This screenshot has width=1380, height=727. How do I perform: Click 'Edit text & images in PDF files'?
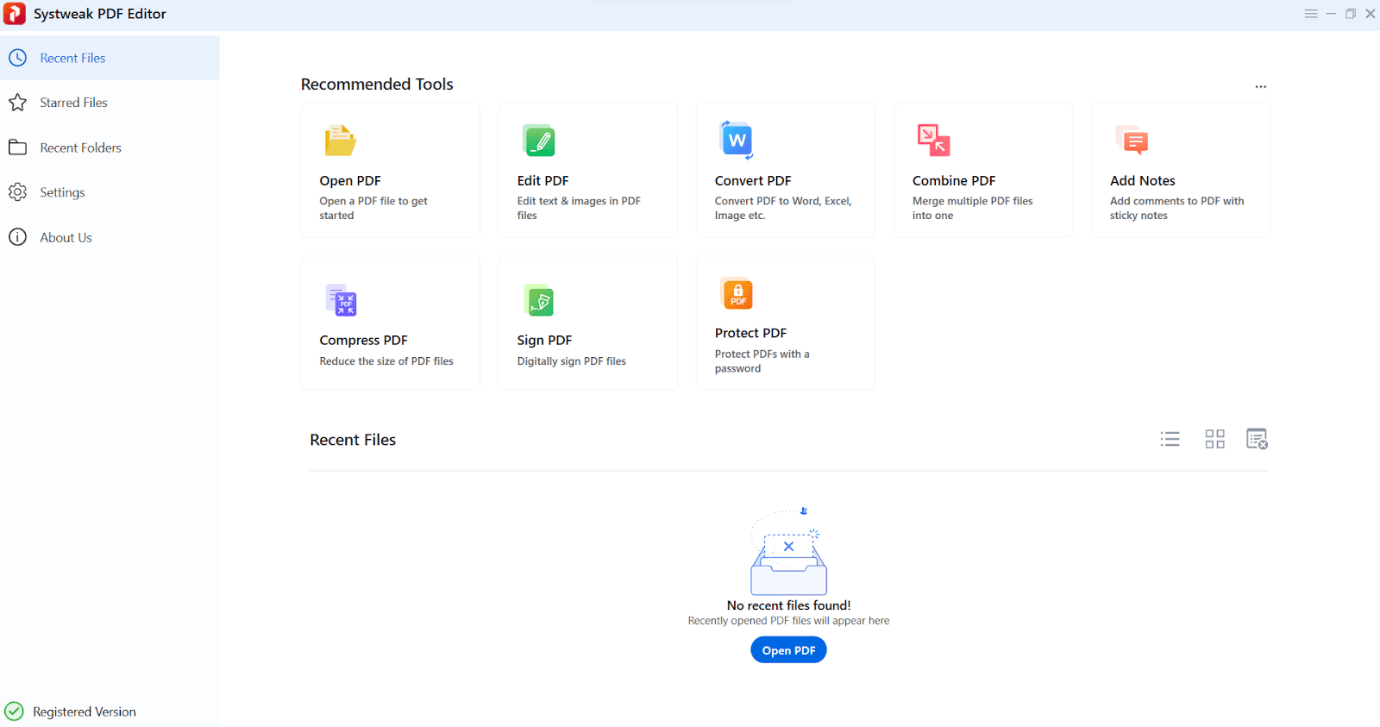tap(579, 208)
